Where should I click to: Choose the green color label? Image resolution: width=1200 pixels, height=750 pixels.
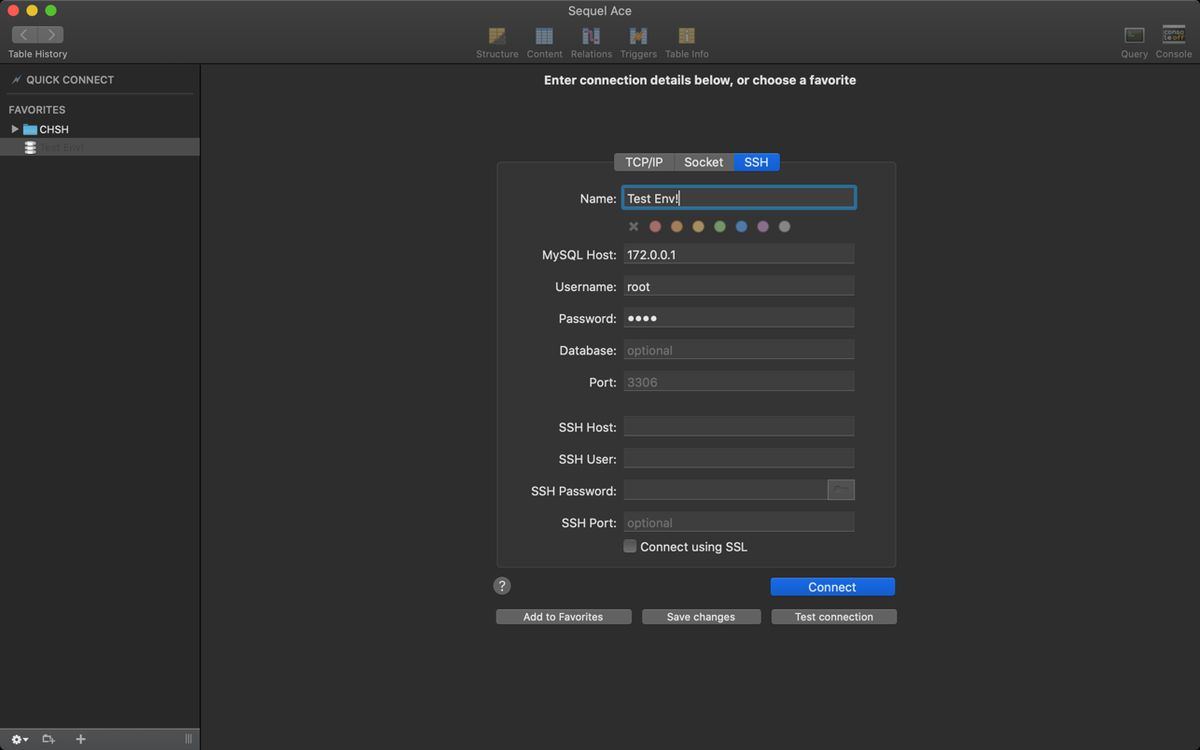(720, 227)
